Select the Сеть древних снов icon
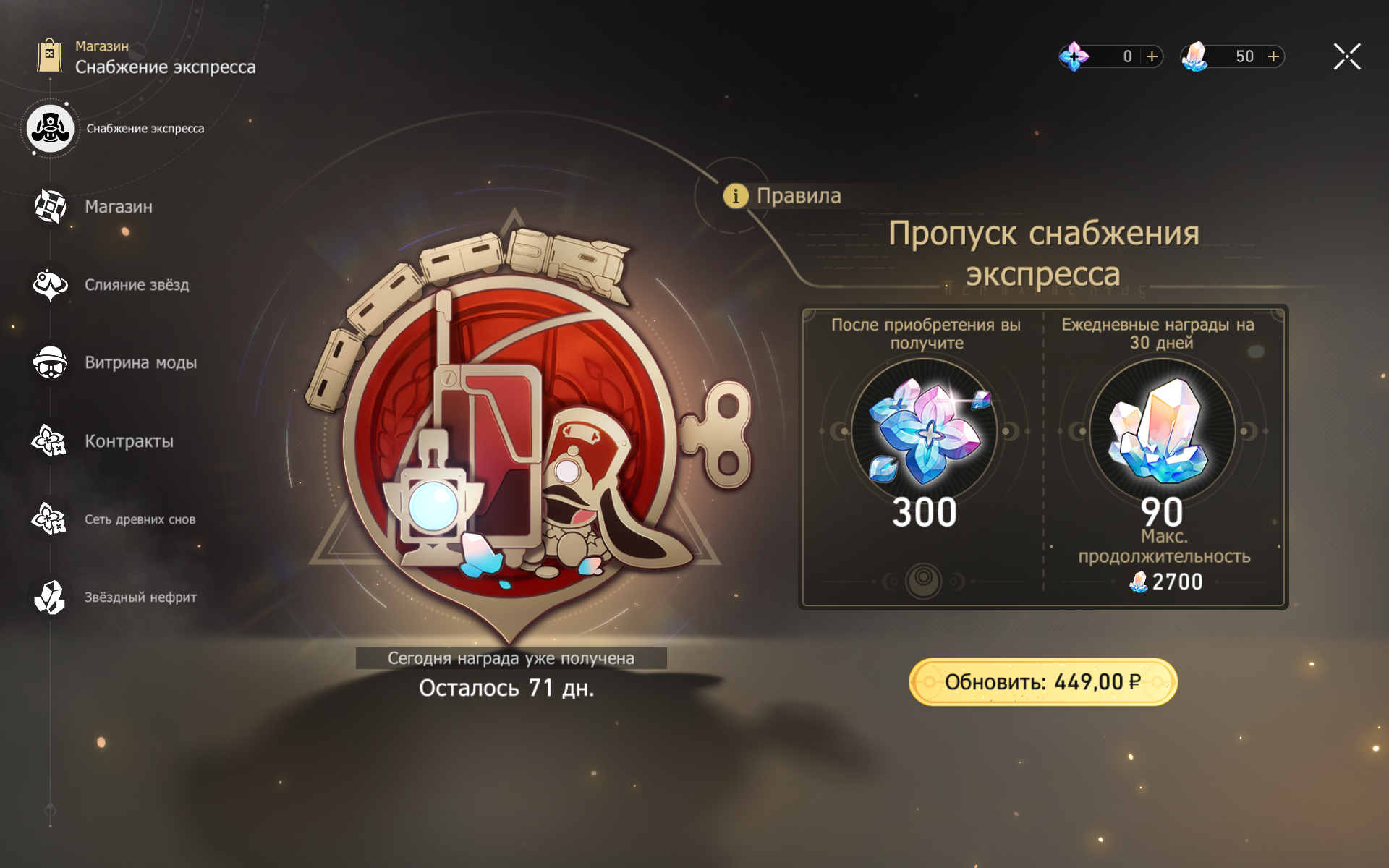 (x=50, y=519)
